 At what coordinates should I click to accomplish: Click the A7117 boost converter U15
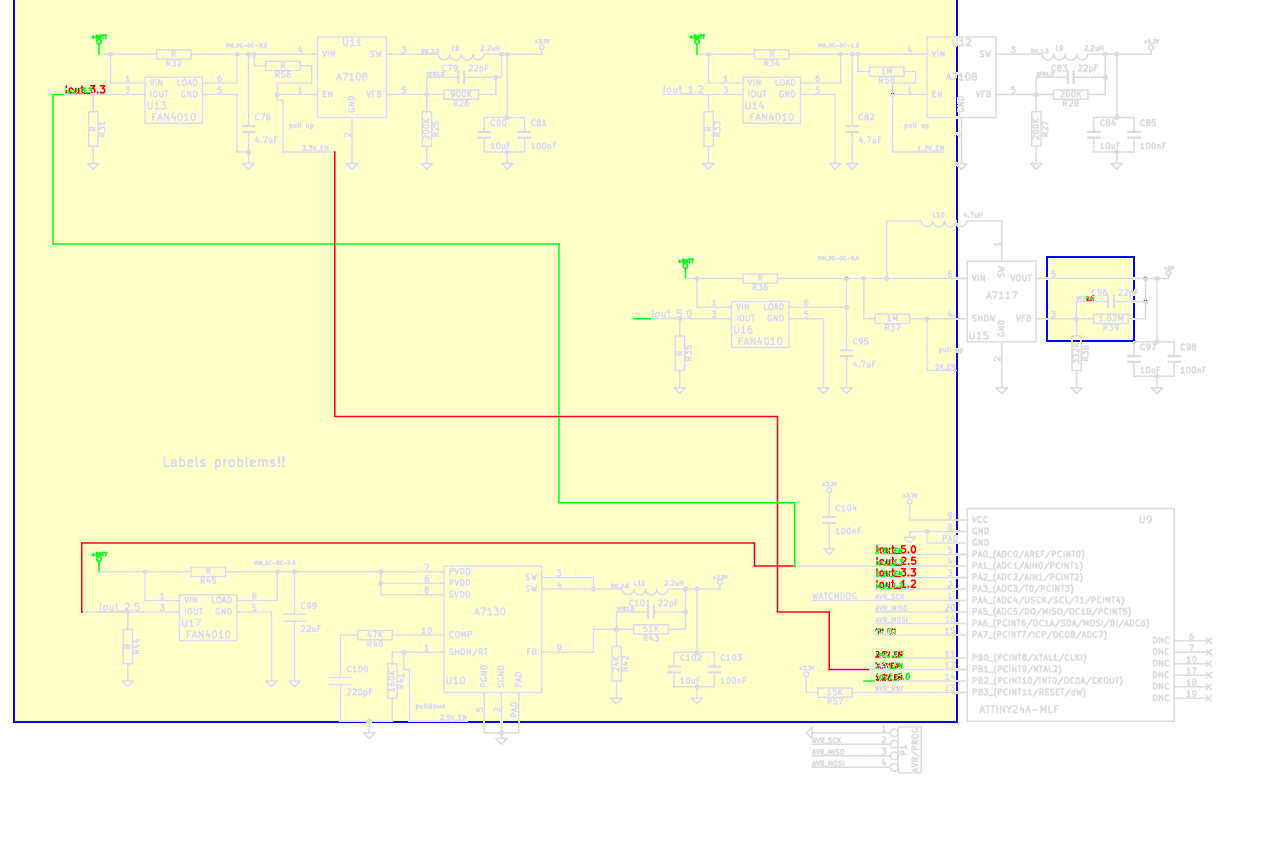tap(1001, 301)
